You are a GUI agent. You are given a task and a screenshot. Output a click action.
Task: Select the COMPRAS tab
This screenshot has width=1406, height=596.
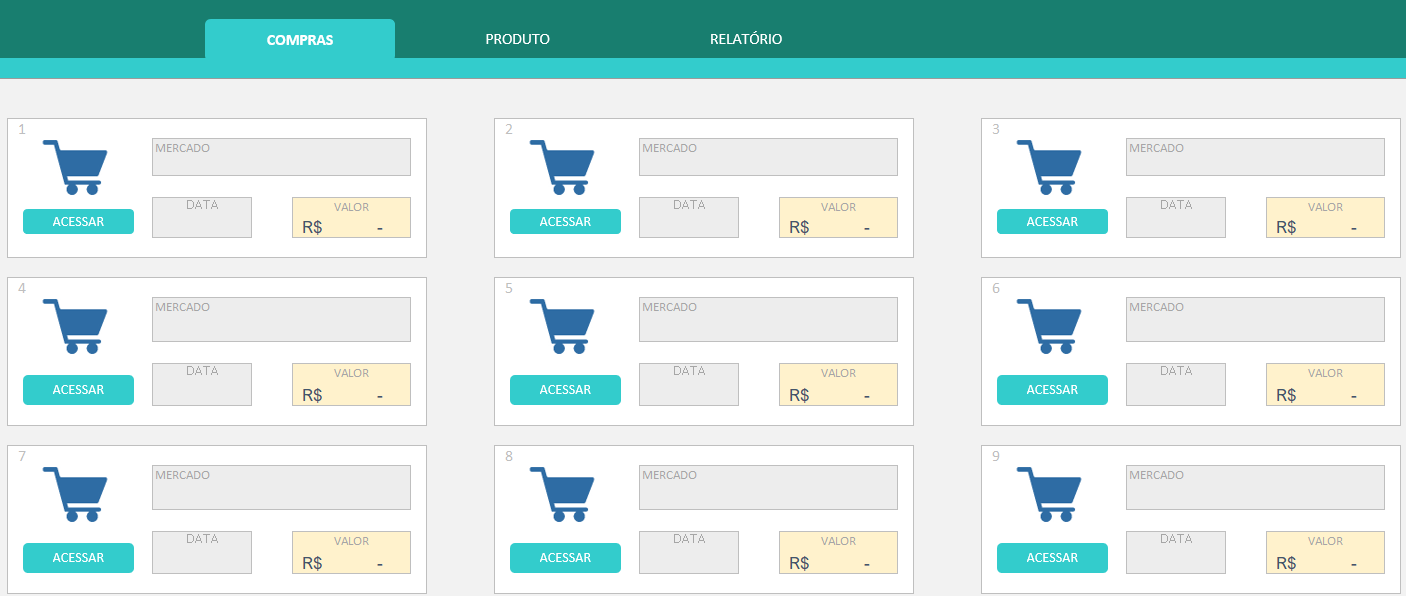pos(300,40)
